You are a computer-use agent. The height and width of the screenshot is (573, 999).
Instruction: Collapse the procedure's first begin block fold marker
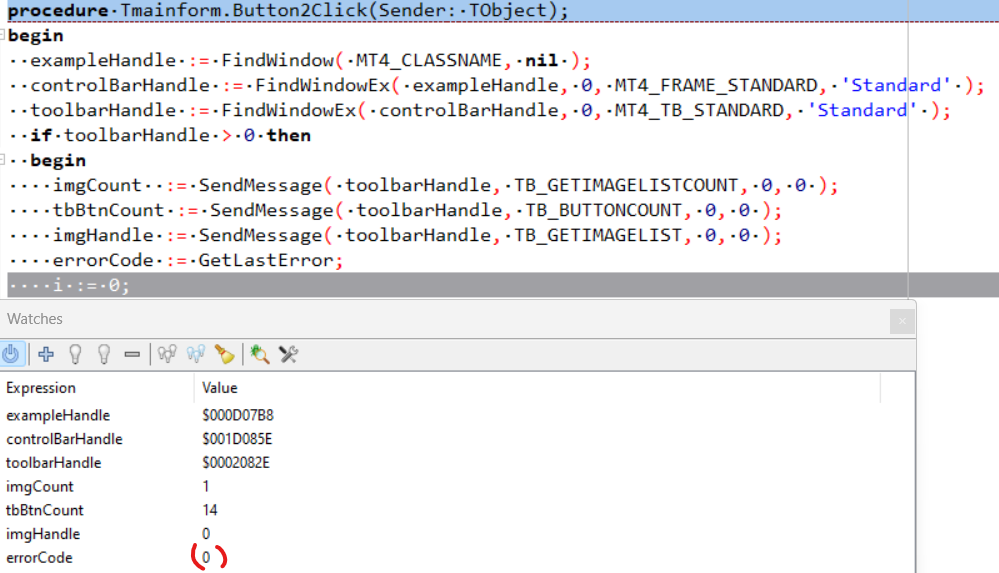[x=3, y=36]
